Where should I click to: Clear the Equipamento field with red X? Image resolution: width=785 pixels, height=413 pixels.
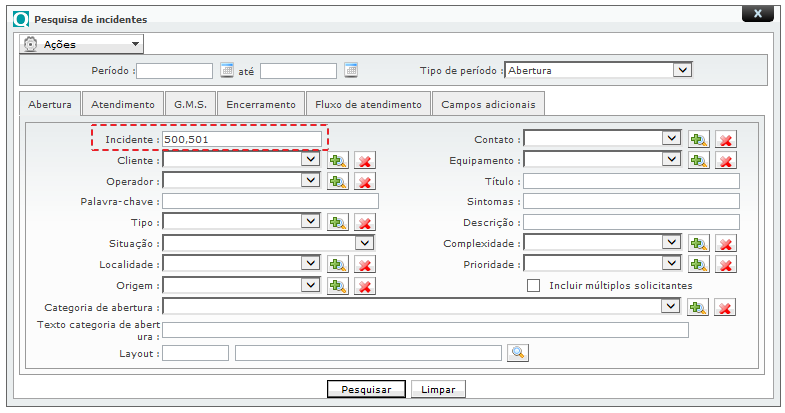point(726,160)
